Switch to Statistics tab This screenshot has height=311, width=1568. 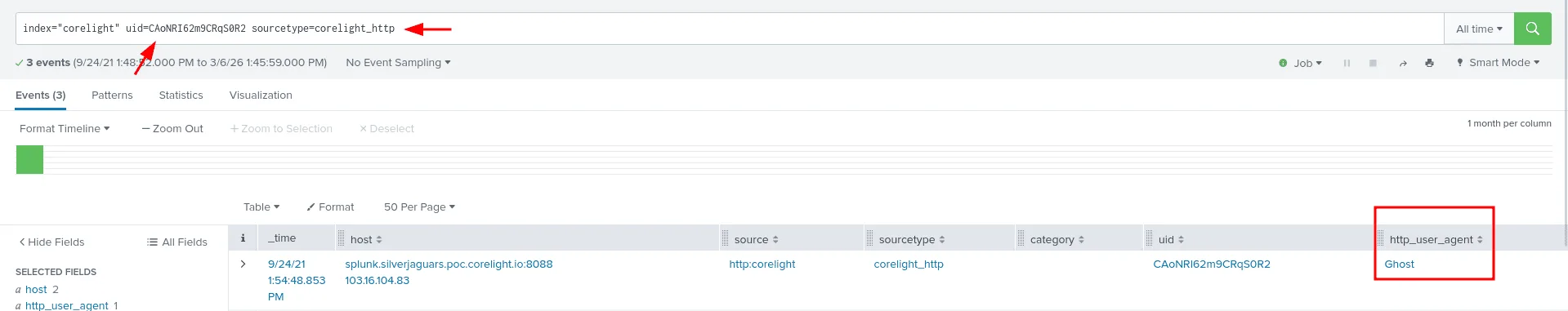click(181, 96)
